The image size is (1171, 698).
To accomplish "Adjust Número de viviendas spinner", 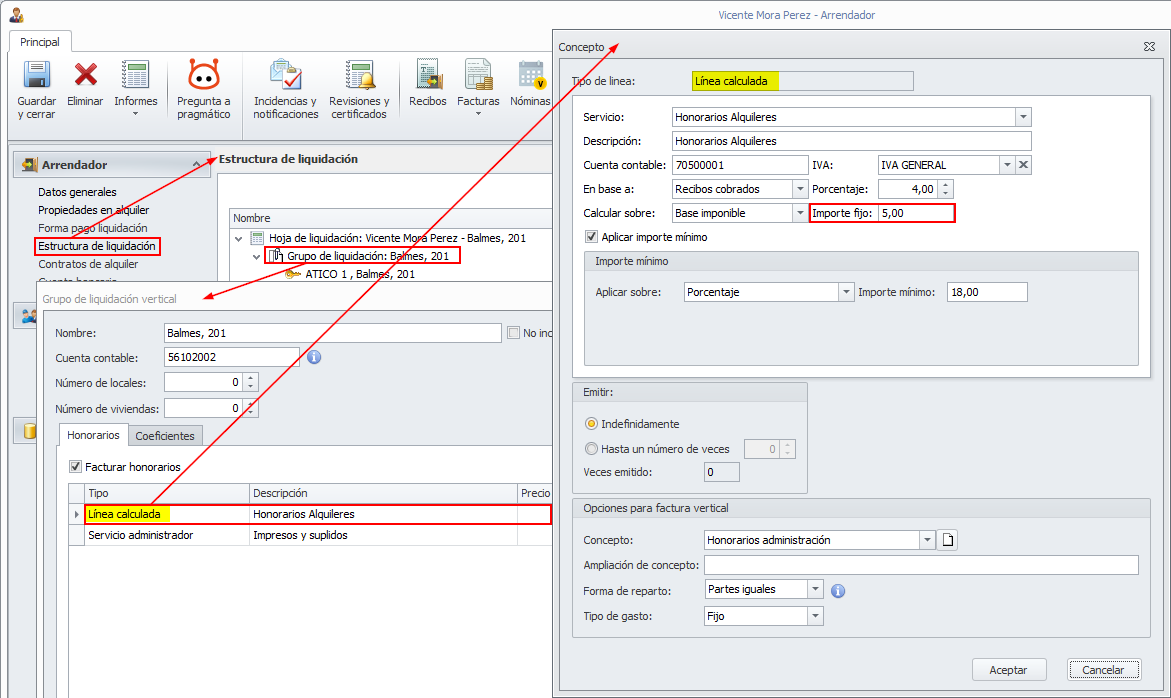I will pos(250,408).
